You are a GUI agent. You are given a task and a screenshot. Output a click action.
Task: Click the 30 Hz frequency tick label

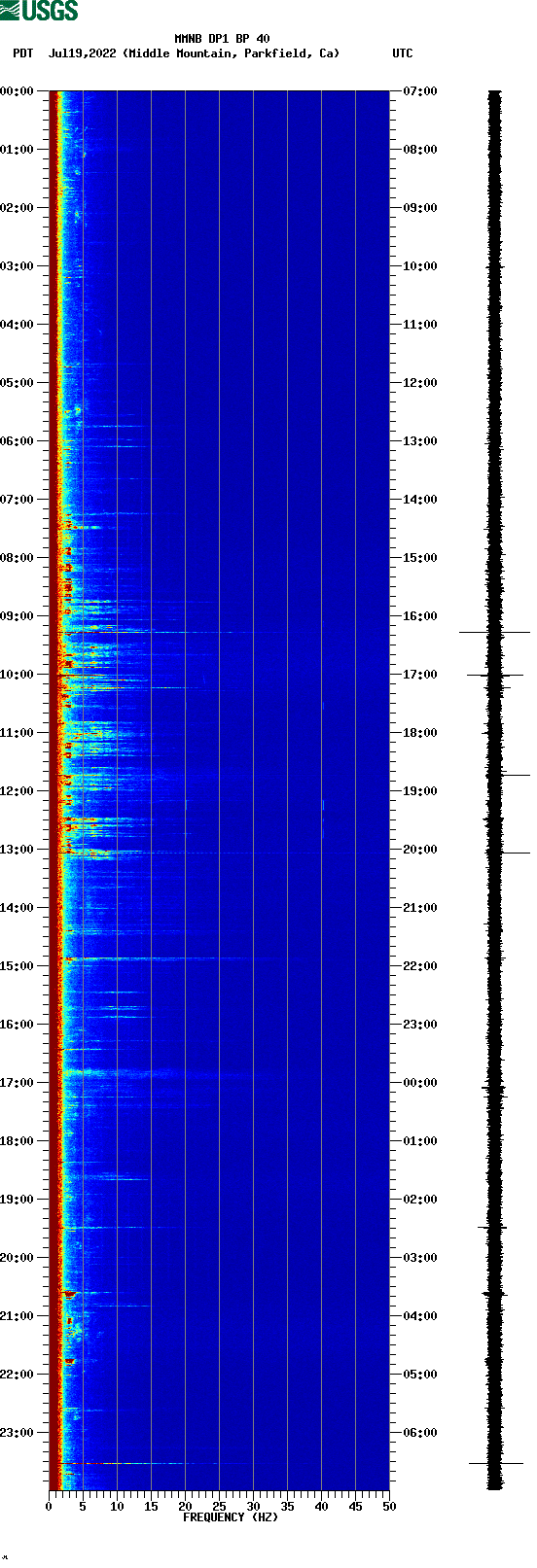pyautogui.click(x=253, y=1507)
